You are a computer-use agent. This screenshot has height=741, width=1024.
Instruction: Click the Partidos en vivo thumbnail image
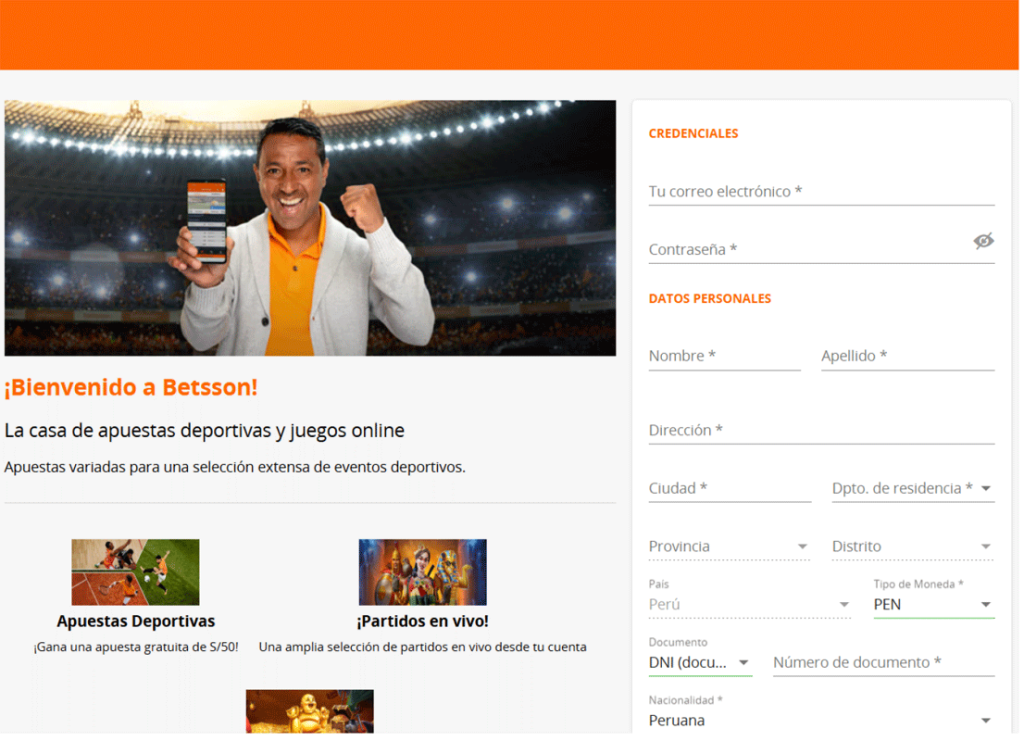pos(422,572)
